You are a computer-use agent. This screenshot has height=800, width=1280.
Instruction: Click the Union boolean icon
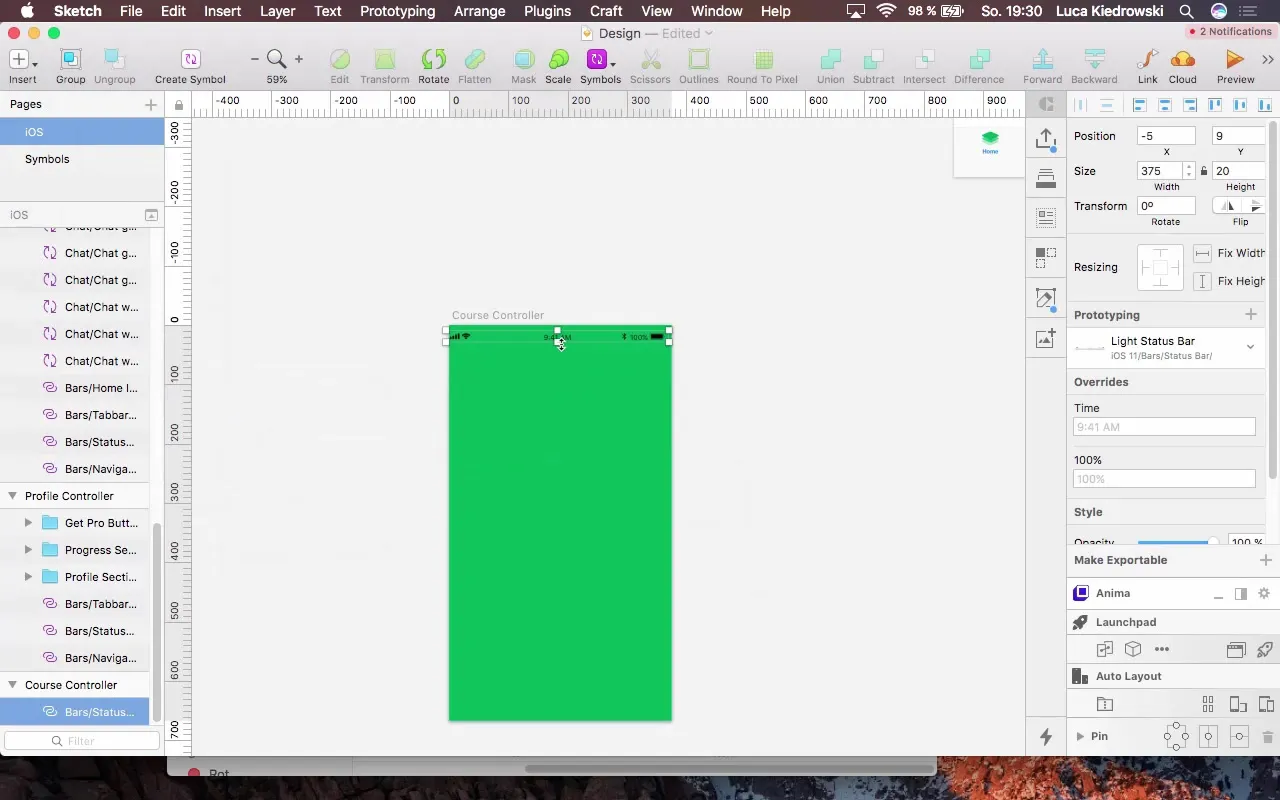[830, 60]
